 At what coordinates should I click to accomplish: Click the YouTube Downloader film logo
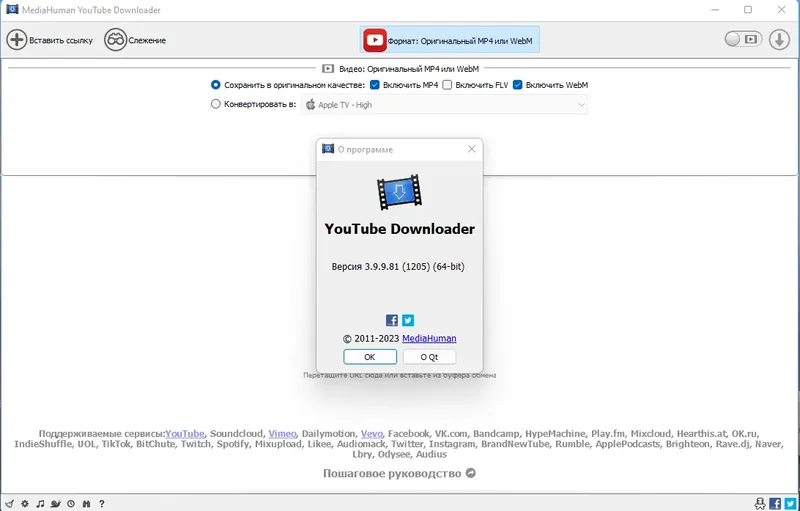(399, 192)
